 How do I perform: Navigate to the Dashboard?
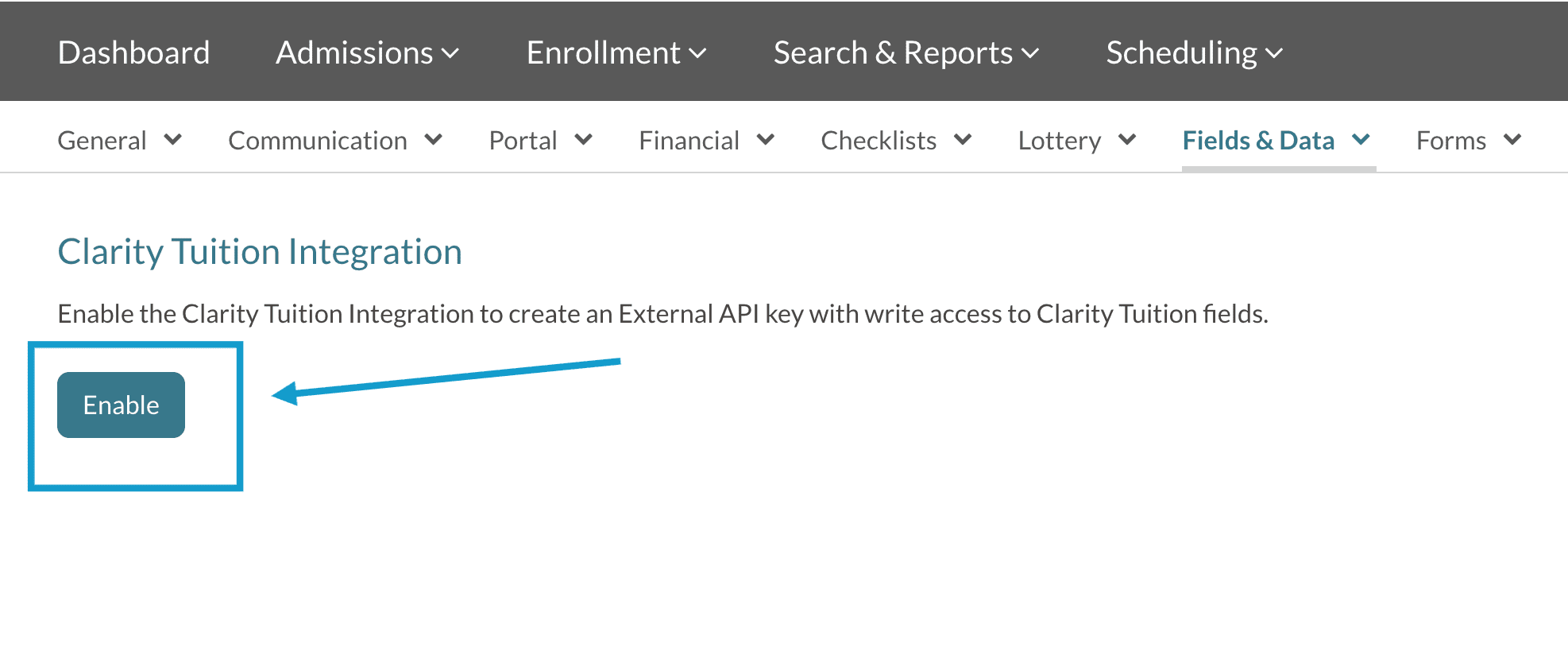133,53
